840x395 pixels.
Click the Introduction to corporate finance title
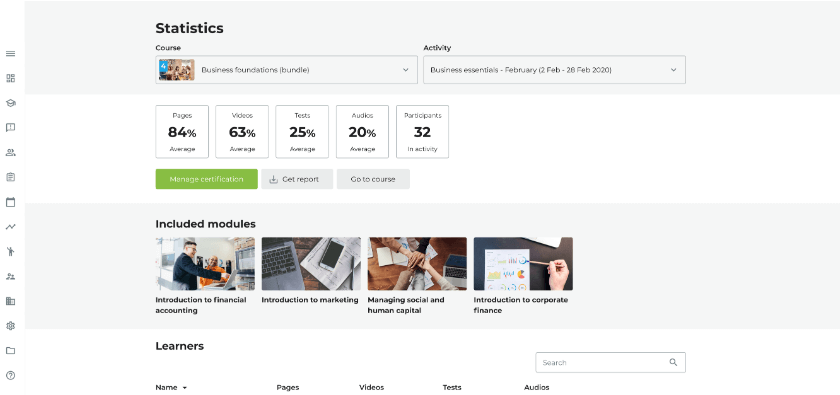pos(521,305)
